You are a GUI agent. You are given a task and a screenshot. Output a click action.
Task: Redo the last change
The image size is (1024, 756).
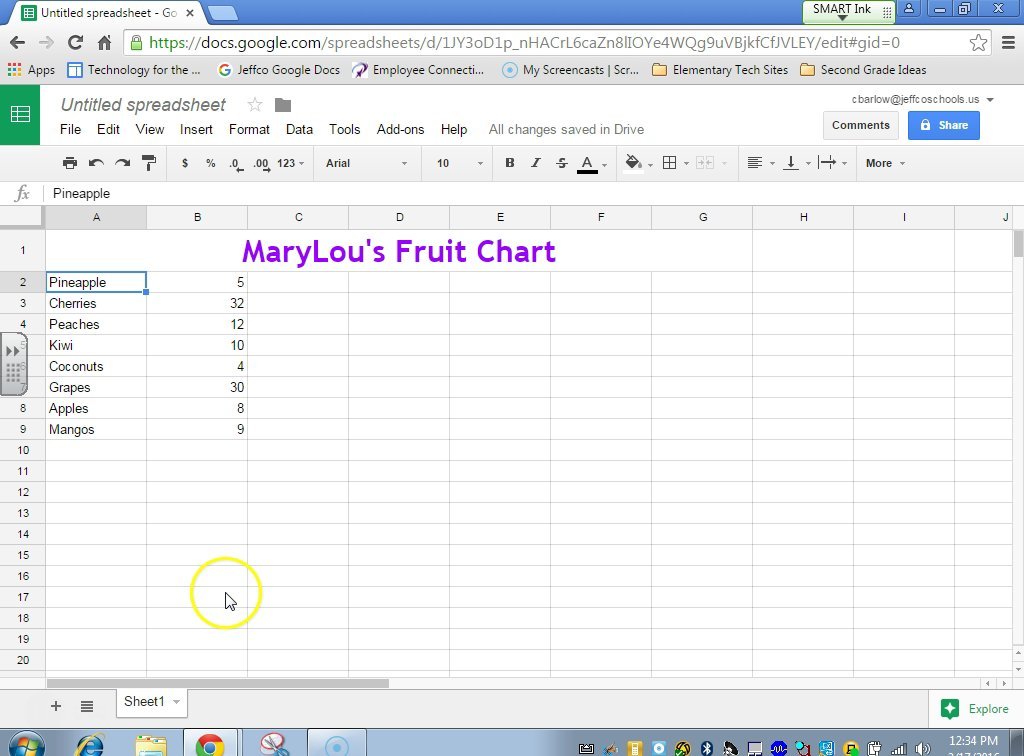click(x=120, y=162)
